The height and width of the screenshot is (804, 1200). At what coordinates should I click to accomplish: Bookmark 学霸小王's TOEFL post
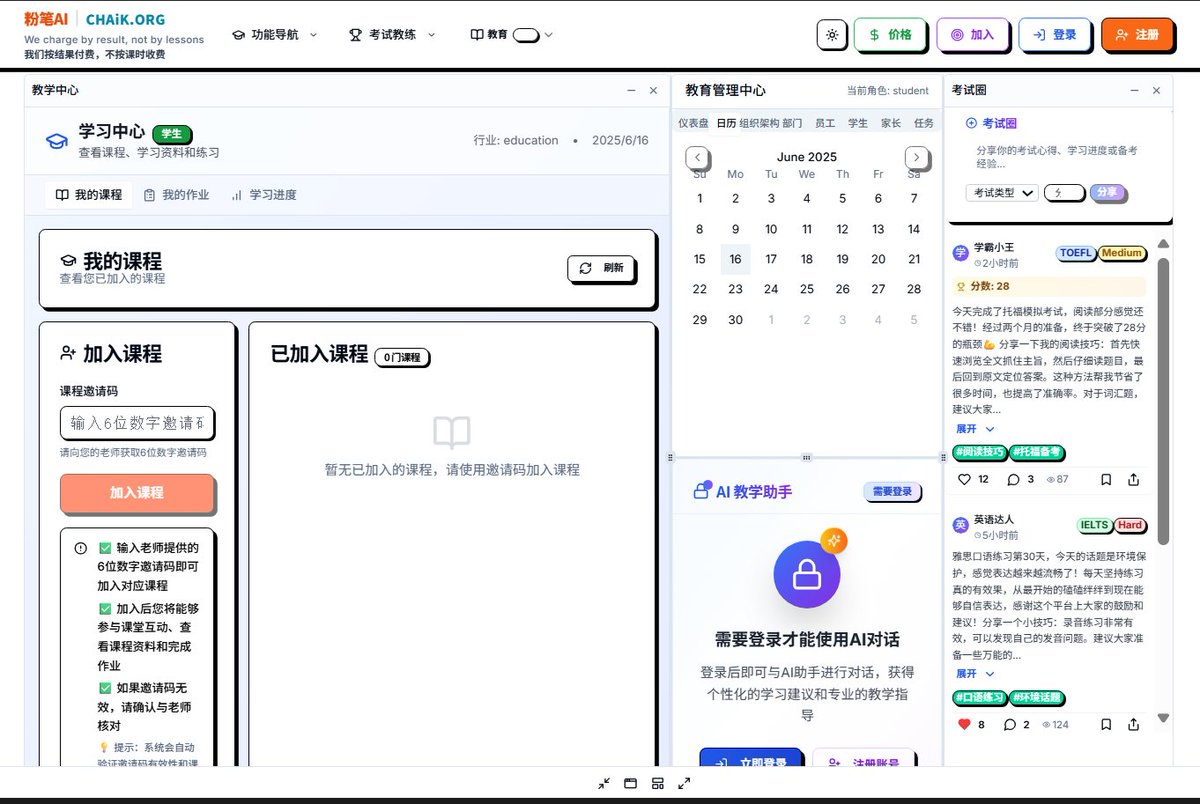(x=1106, y=479)
